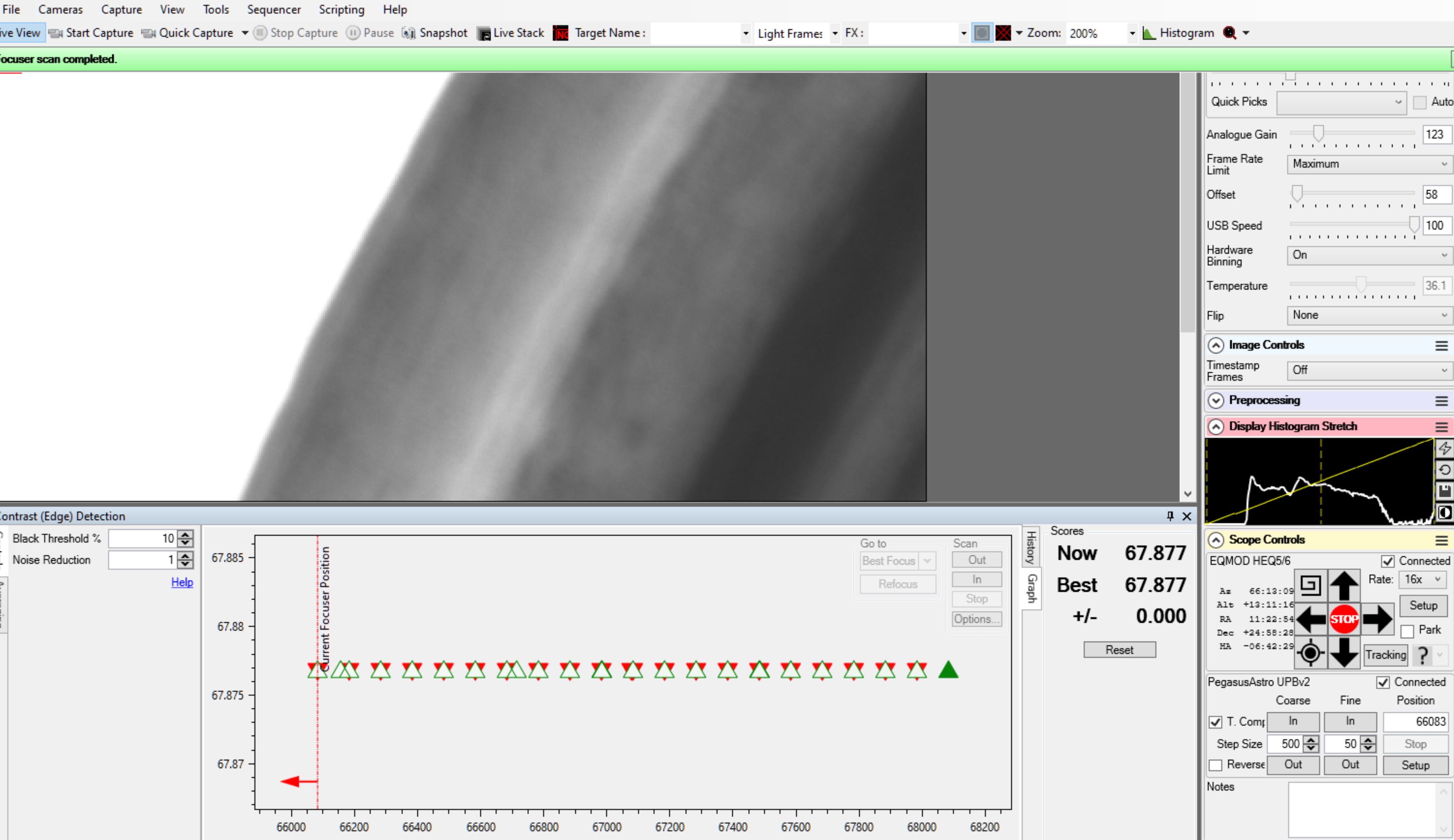Slew the scope right with right arrow
The width and height of the screenshot is (1454, 840).
1378,619
